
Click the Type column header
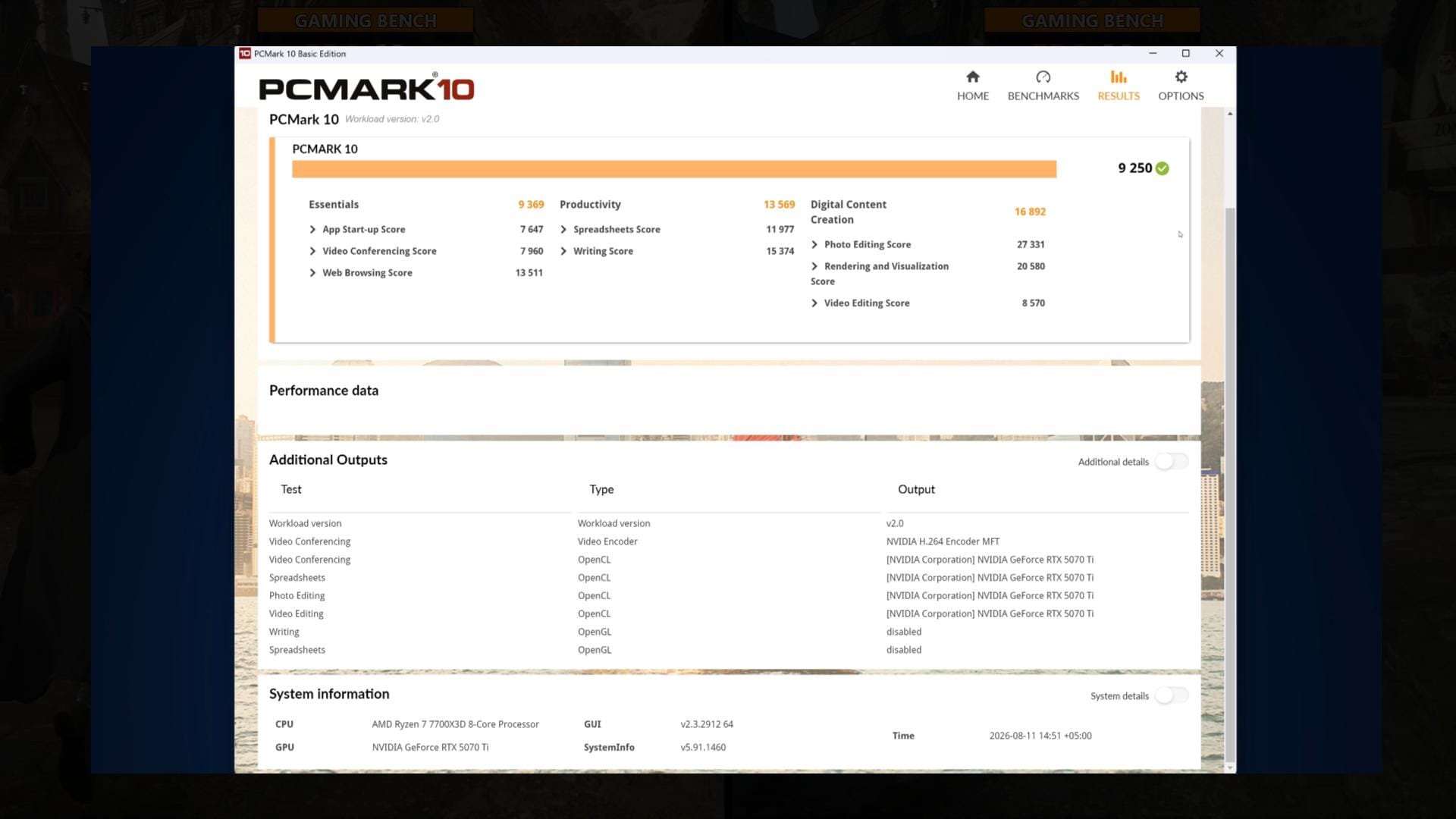(601, 490)
